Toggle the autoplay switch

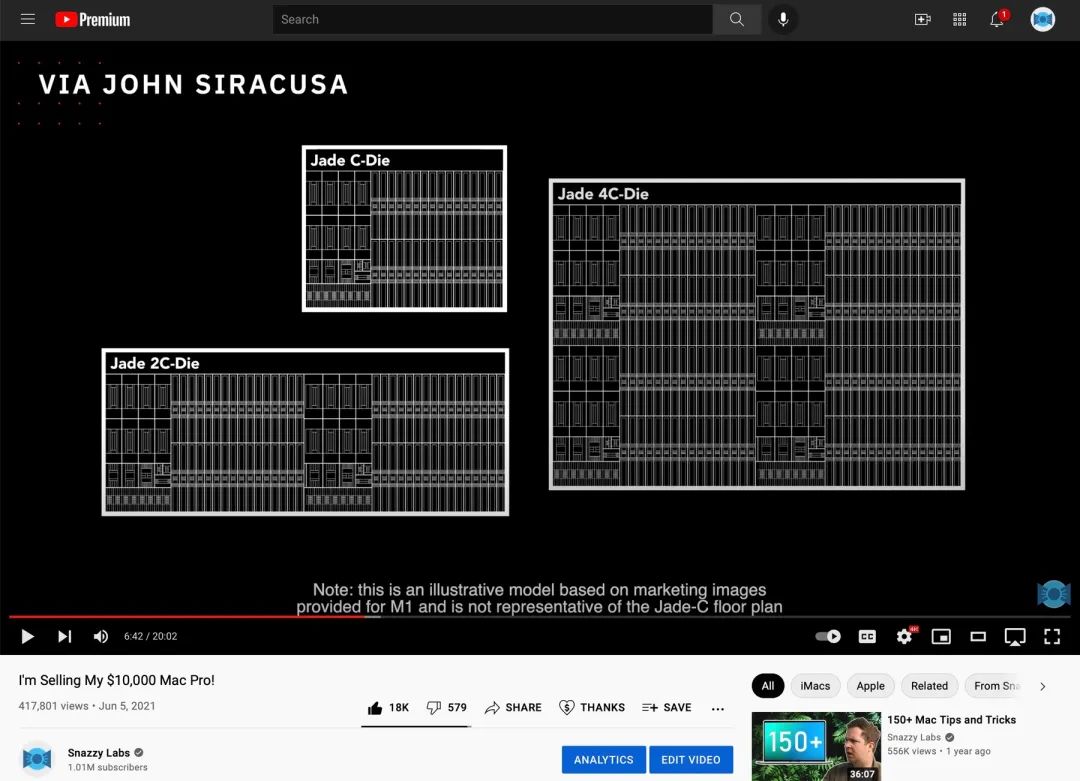point(828,636)
